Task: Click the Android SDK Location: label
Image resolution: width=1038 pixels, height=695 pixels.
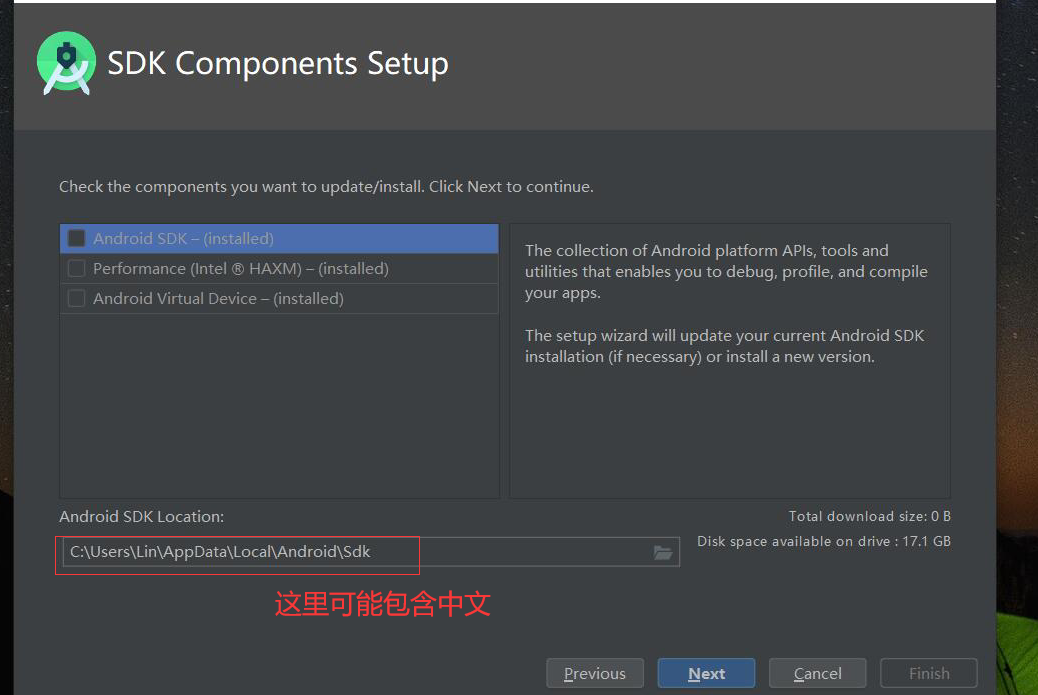Action: (142, 517)
